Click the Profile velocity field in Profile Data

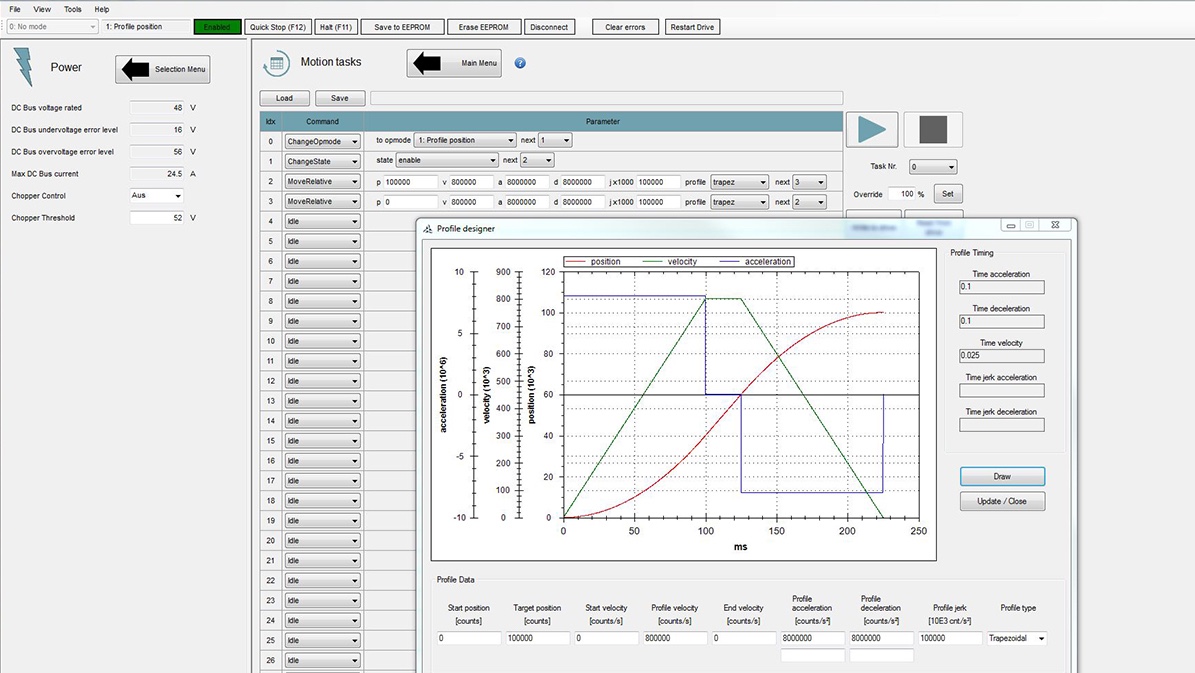[x=674, y=638]
